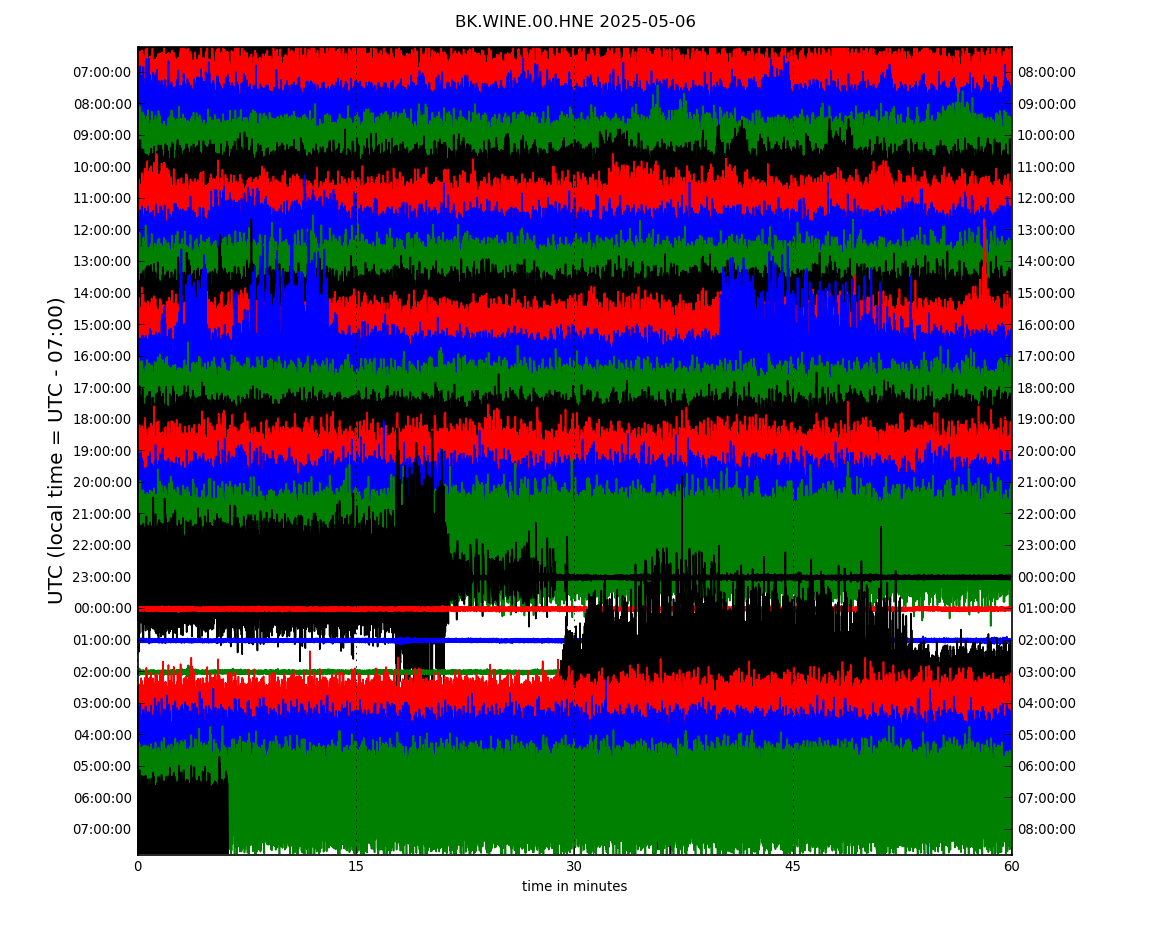
Task: Click the right axis label 13:00:00
Action: click(x=1047, y=230)
